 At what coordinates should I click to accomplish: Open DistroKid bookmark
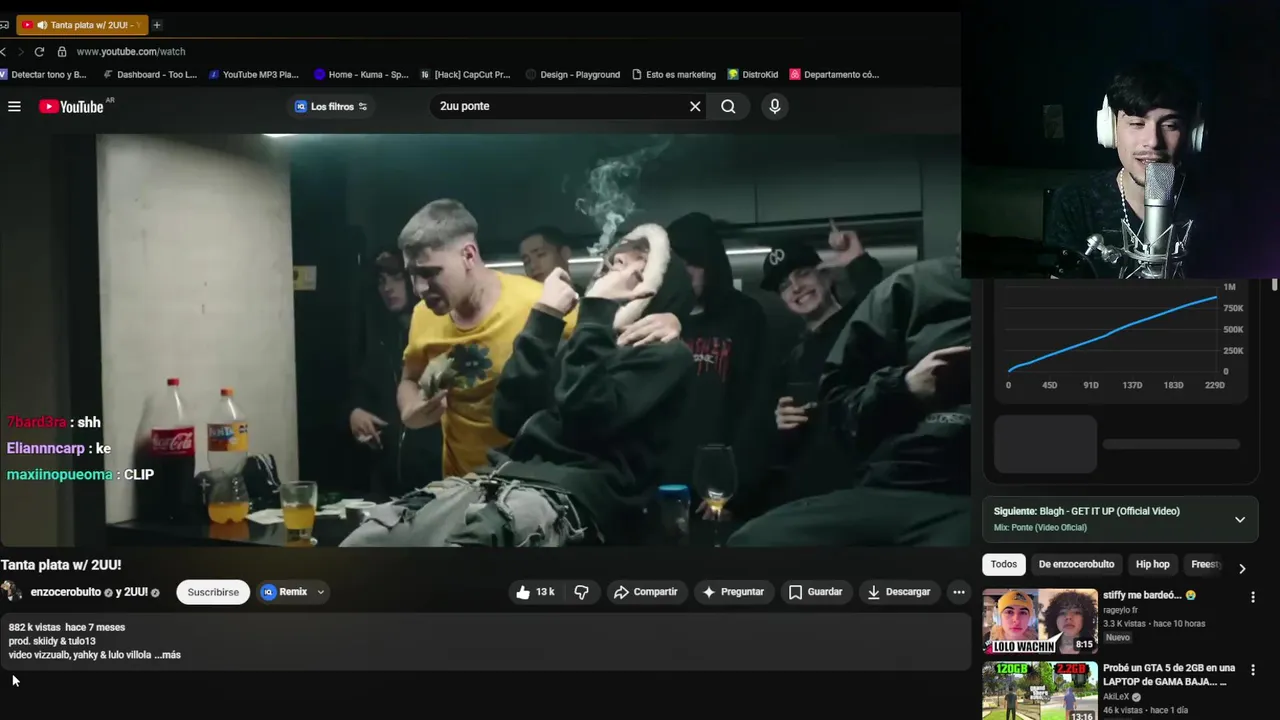[753, 74]
